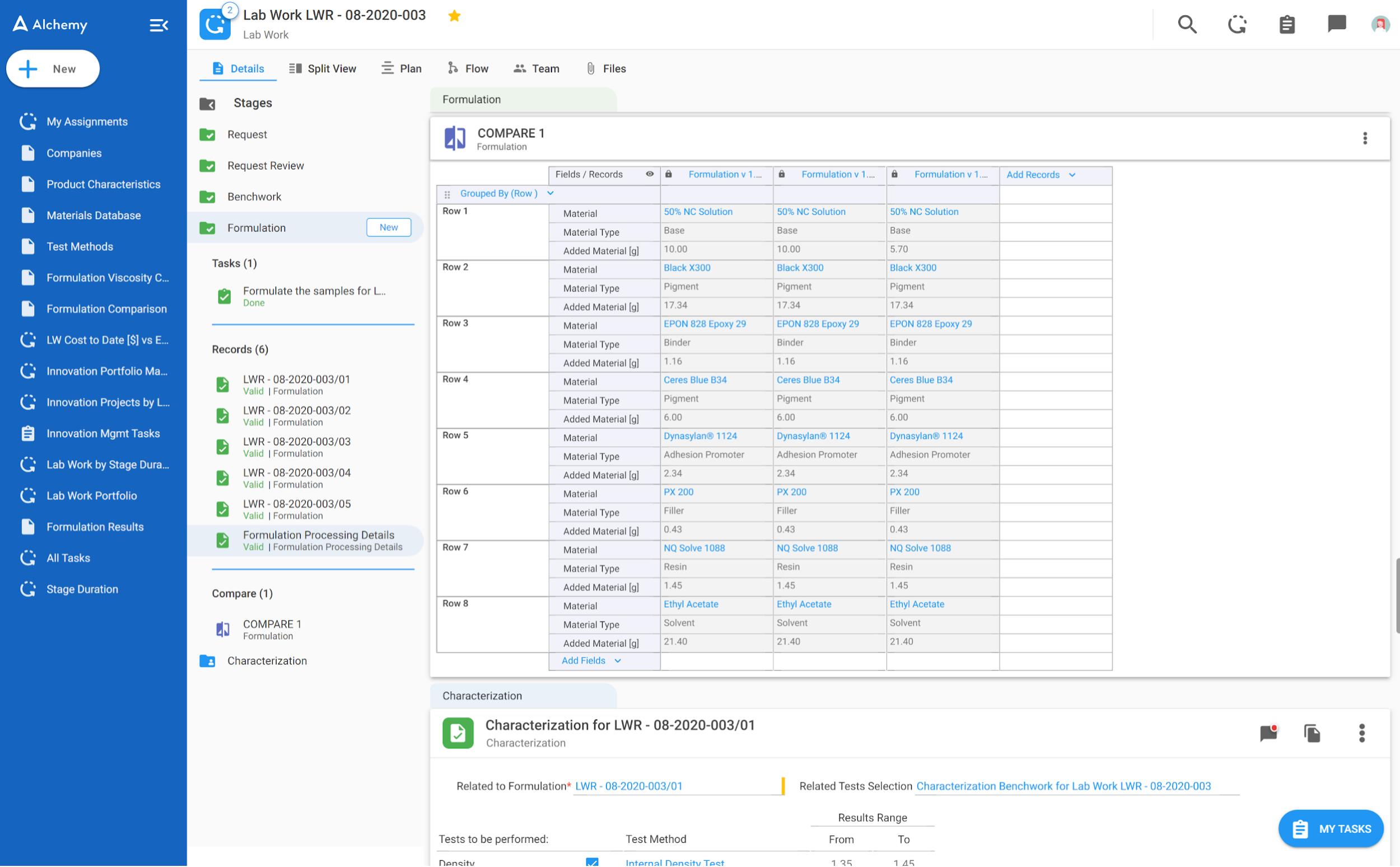The width and height of the screenshot is (1400, 867).
Task: Open the Flow tab
Action: tap(468, 69)
